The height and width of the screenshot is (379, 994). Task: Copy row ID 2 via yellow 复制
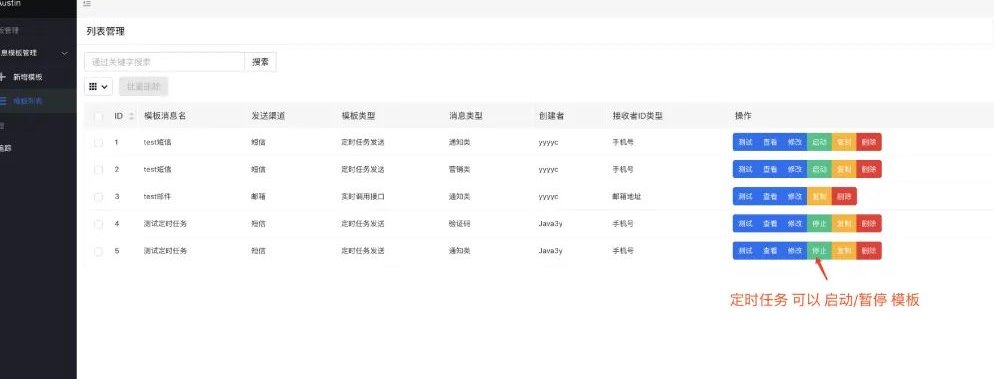(844, 169)
